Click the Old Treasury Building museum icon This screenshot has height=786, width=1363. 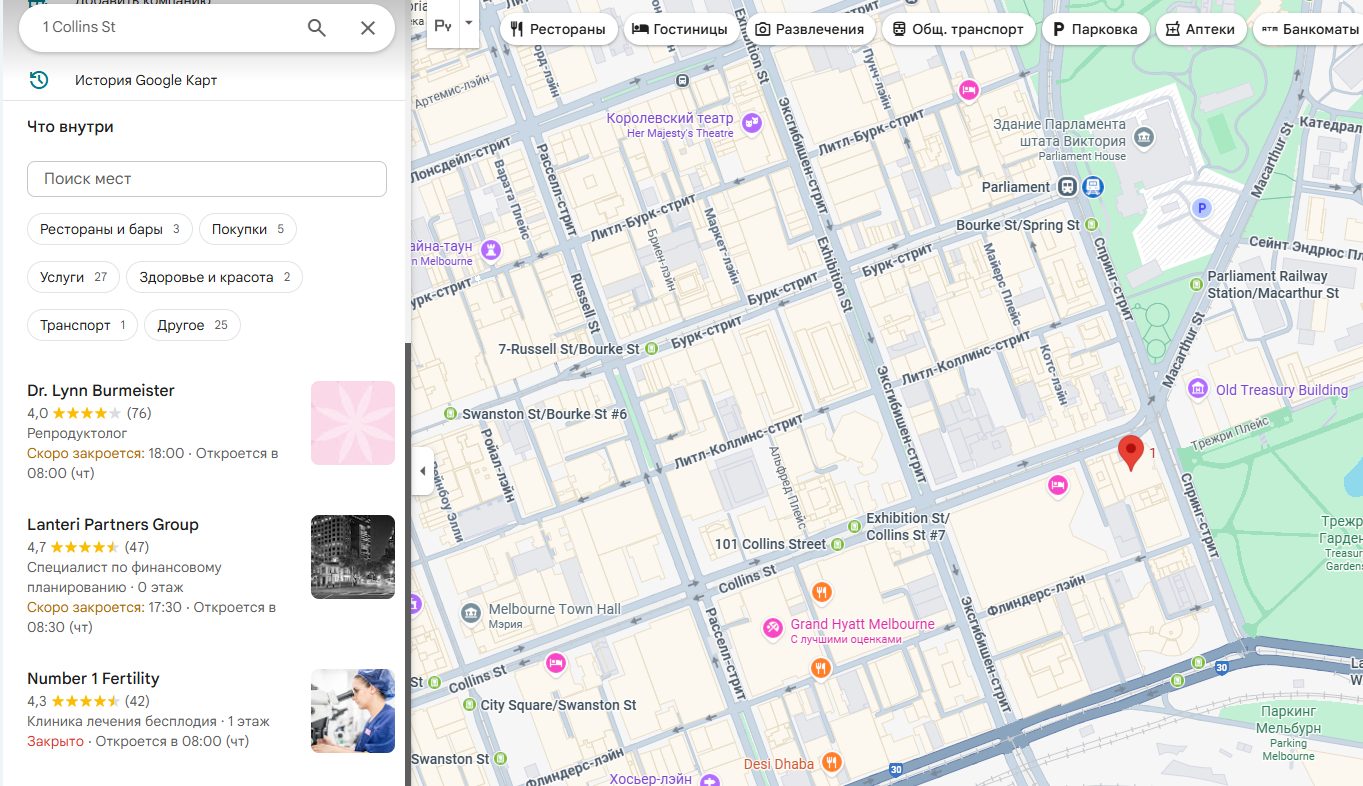click(1197, 388)
